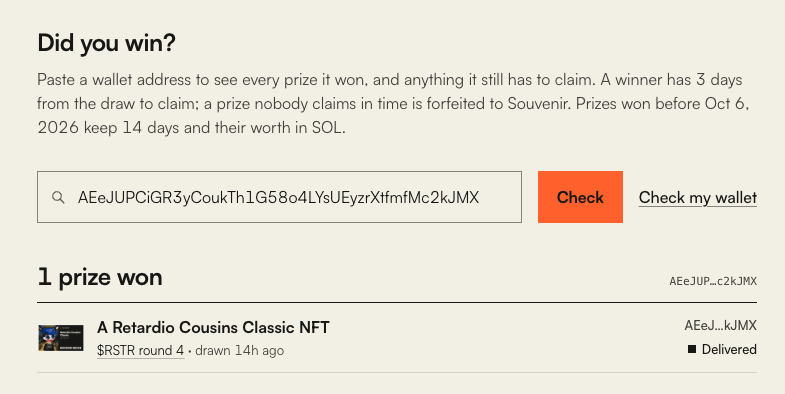
Task: Open the $RSTR round 4 link
Action: coord(141,350)
